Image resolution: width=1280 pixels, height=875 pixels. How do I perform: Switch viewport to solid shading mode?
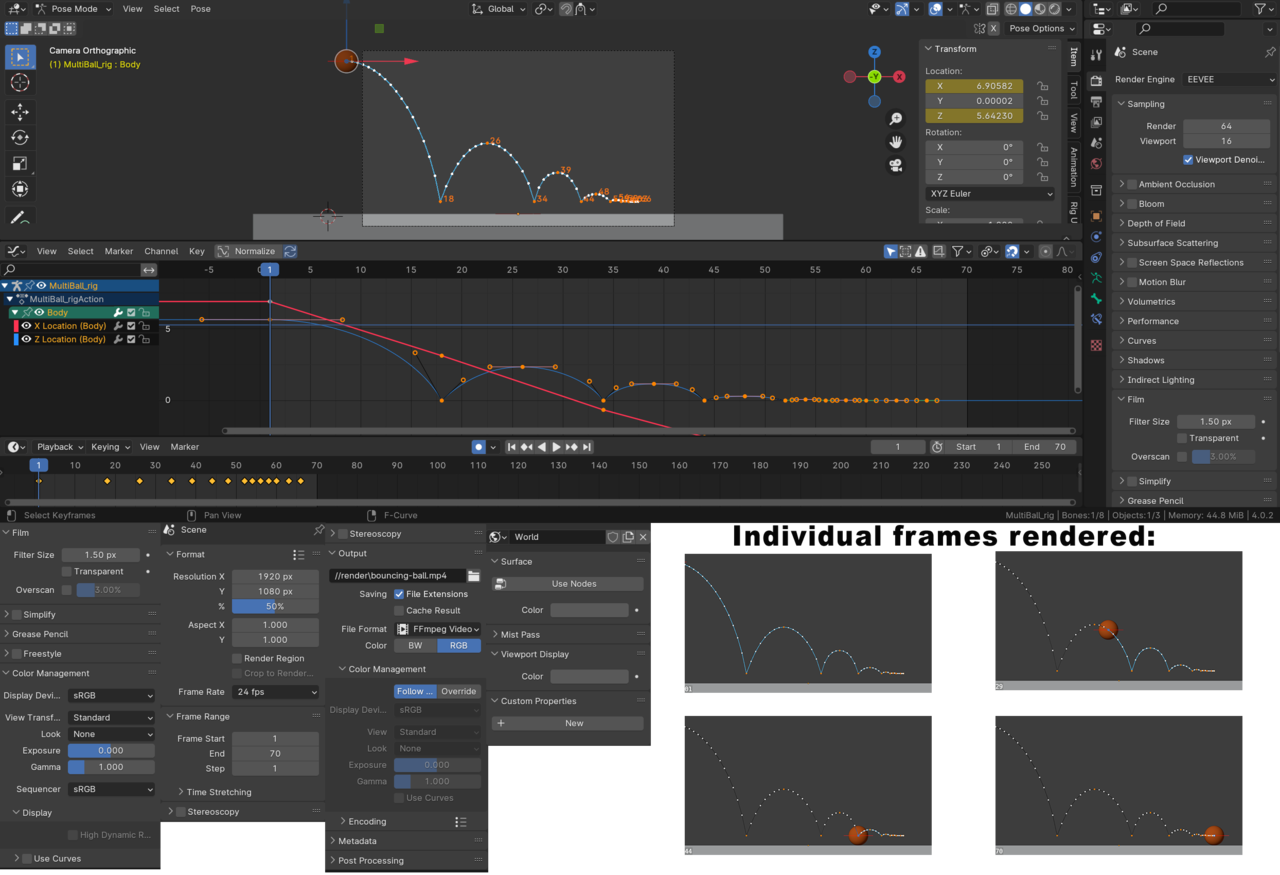coord(1025,9)
